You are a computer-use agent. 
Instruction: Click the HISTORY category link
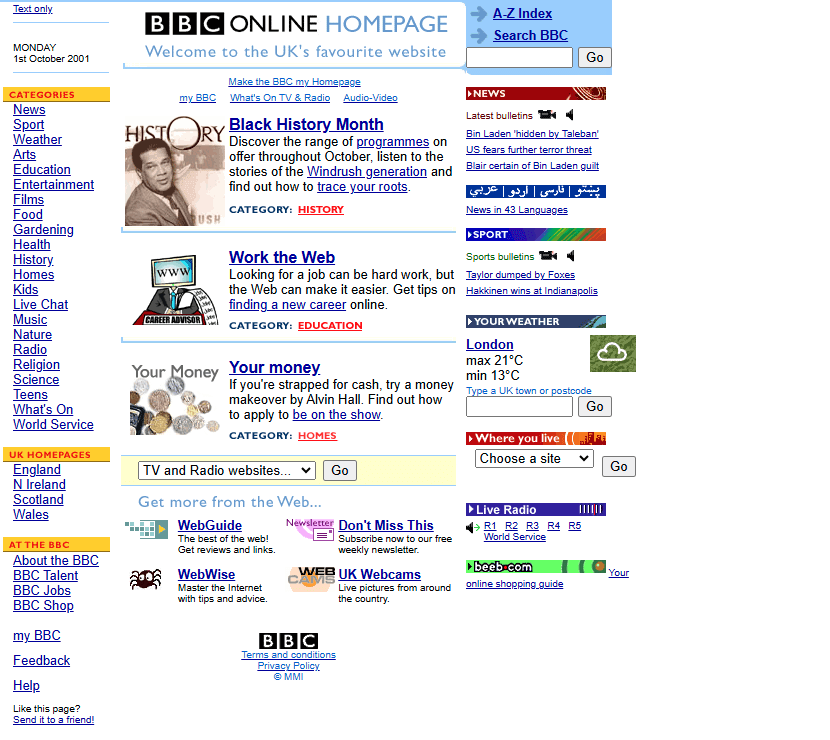[321, 210]
